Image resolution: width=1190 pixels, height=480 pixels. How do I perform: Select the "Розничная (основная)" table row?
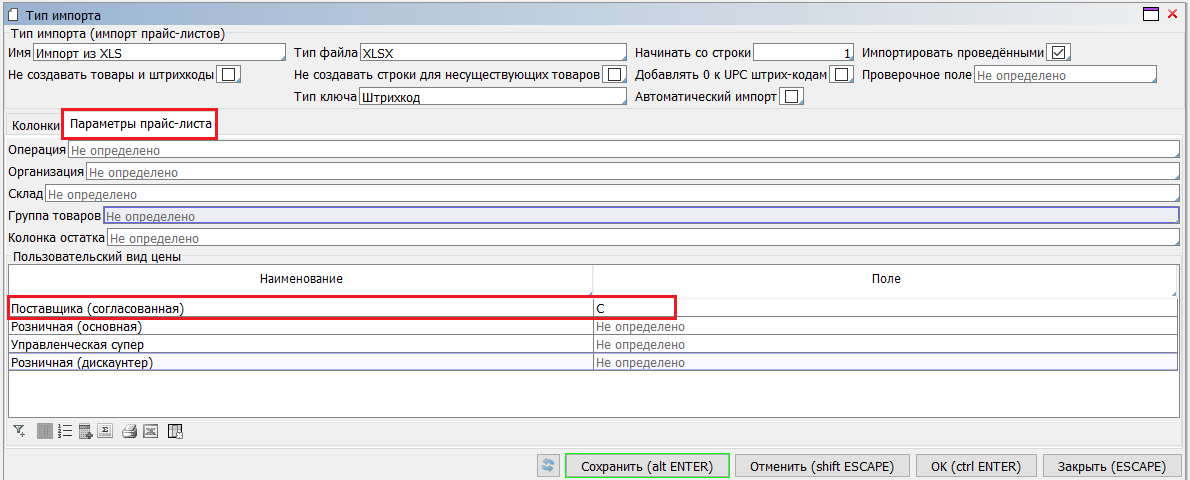(300, 327)
